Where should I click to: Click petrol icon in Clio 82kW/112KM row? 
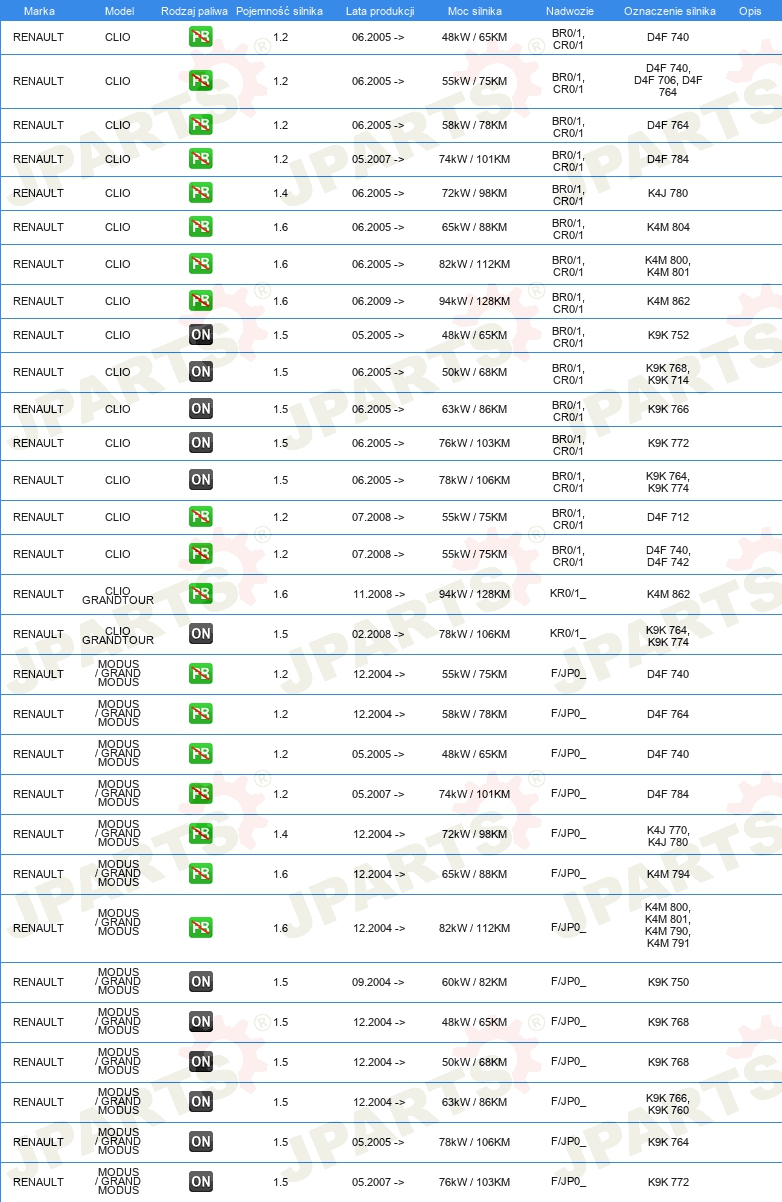(201, 264)
